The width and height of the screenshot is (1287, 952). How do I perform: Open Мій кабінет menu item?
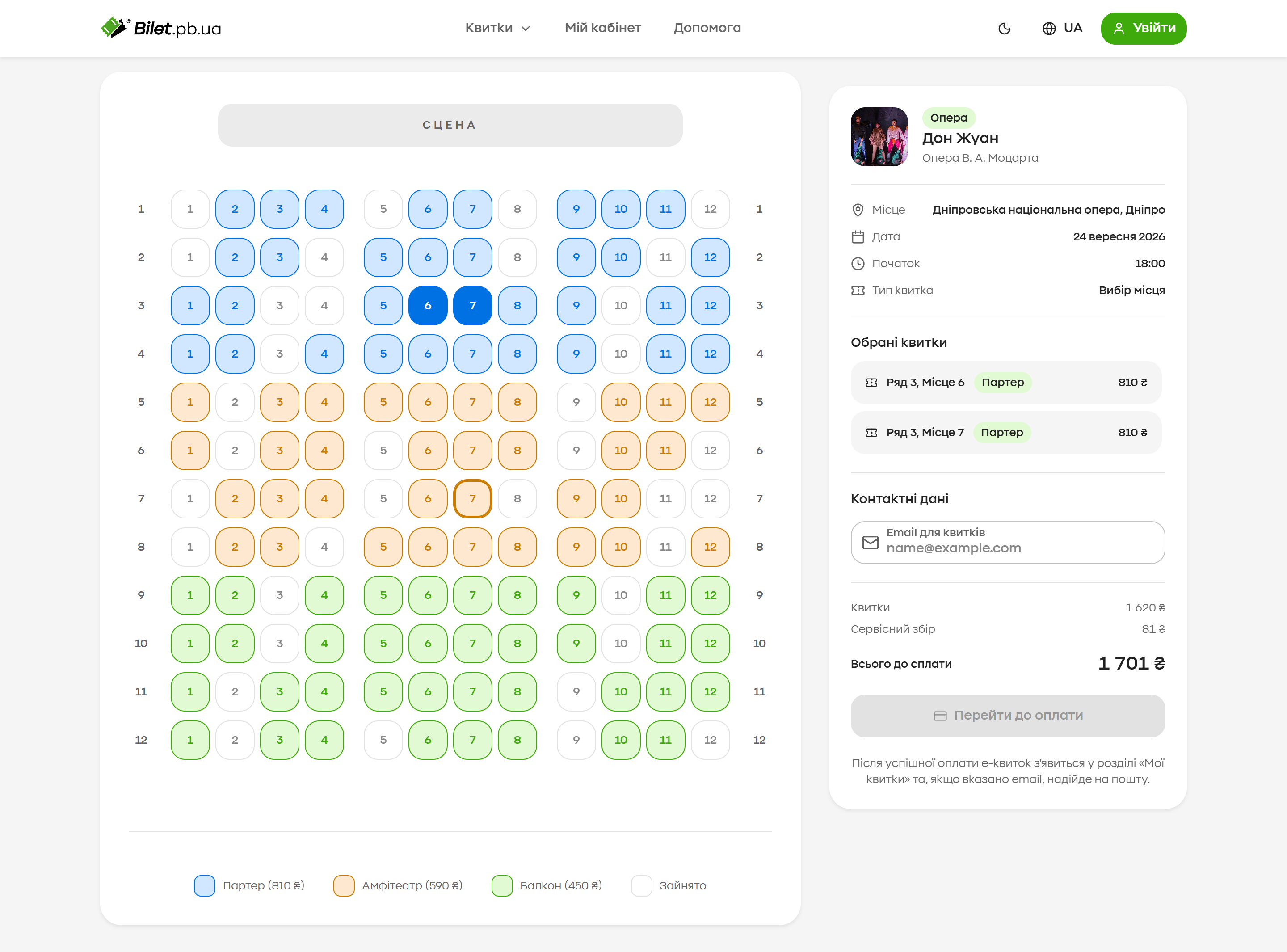(x=602, y=28)
